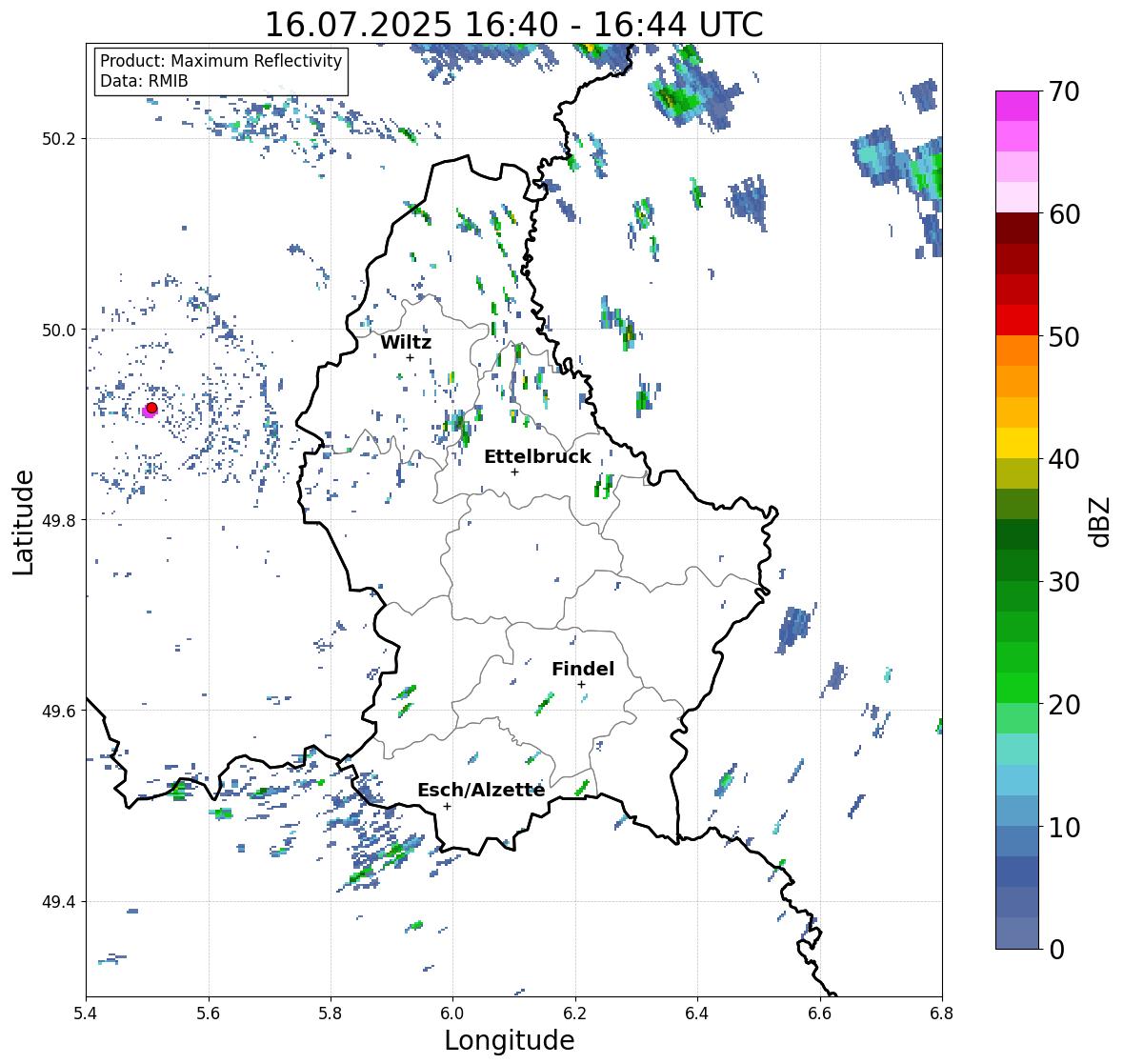Pick the bright green colorbar segment above 20
The width and height of the screenshot is (1123, 1064).
tap(1017, 688)
